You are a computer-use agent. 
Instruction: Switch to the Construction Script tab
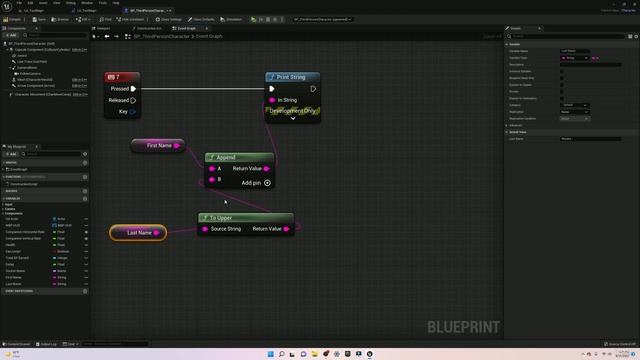coord(147,28)
